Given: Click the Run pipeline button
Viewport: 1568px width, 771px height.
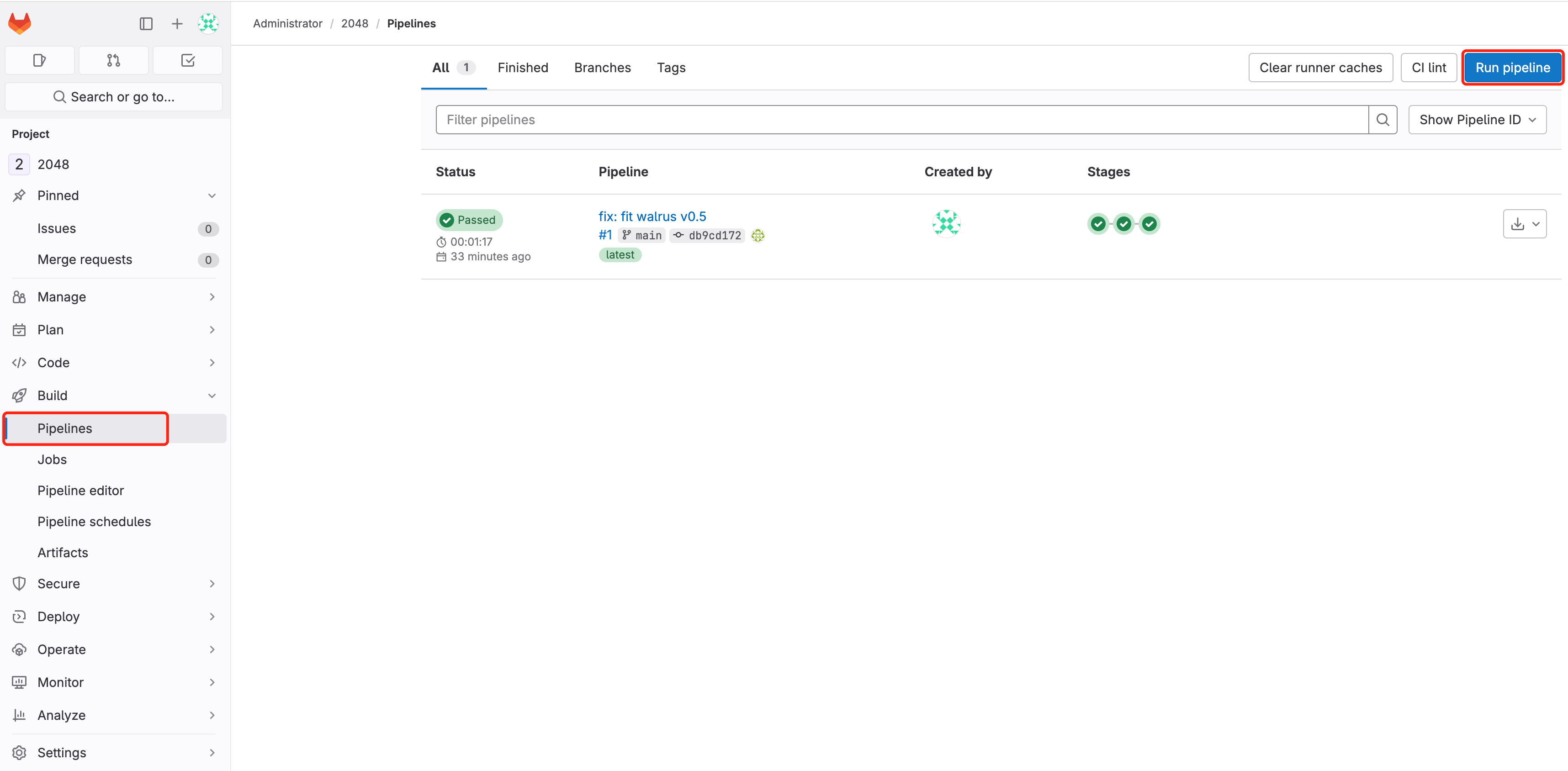Looking at the screenshot, I should click(1512, 68).
